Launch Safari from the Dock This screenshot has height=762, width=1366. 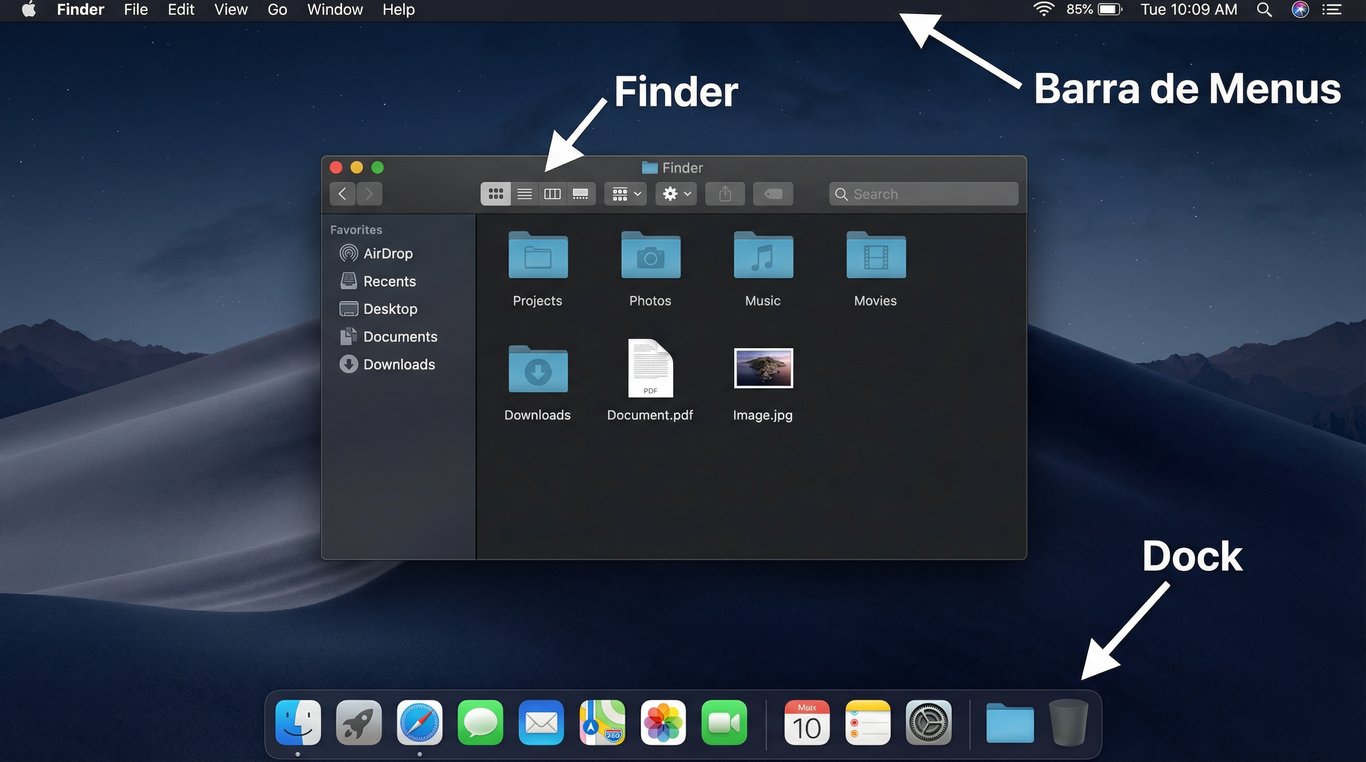click(x=419, y=722)
